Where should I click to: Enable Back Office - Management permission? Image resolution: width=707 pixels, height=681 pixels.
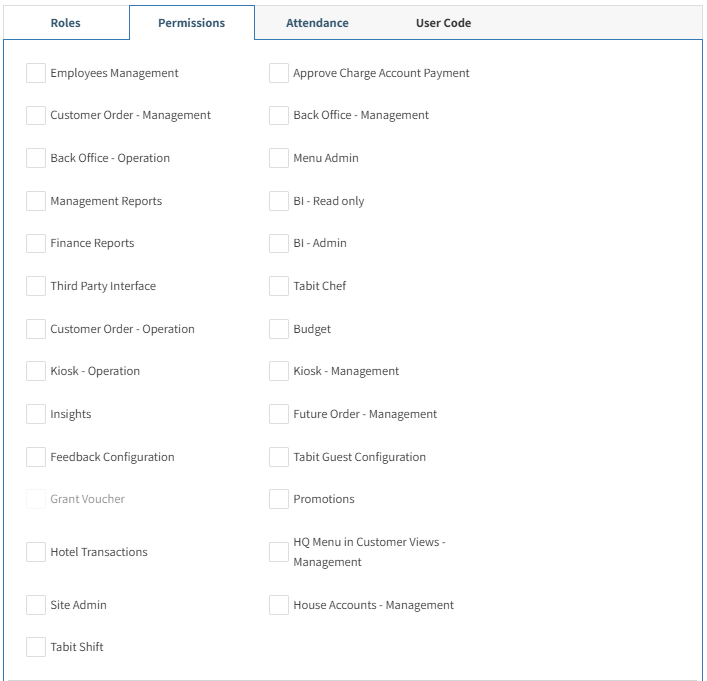279,115
